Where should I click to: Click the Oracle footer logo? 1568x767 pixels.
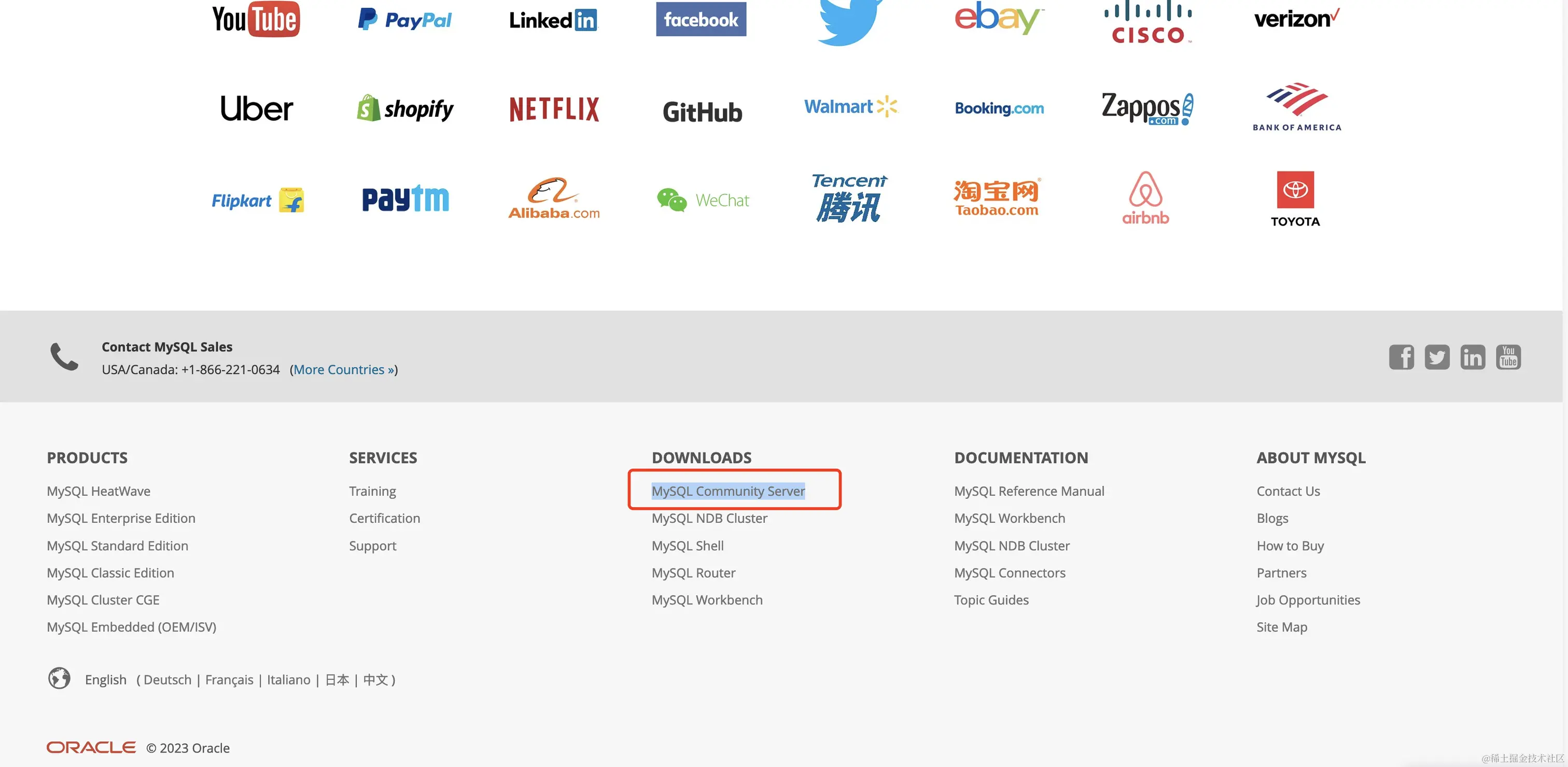pyautogui.click(x=91, y=747)
